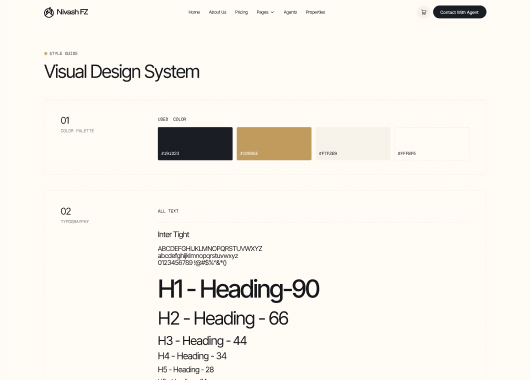Select the light beige #F7F2EB swatch
This screenshot has width=531, height=380.
(353, 144)
